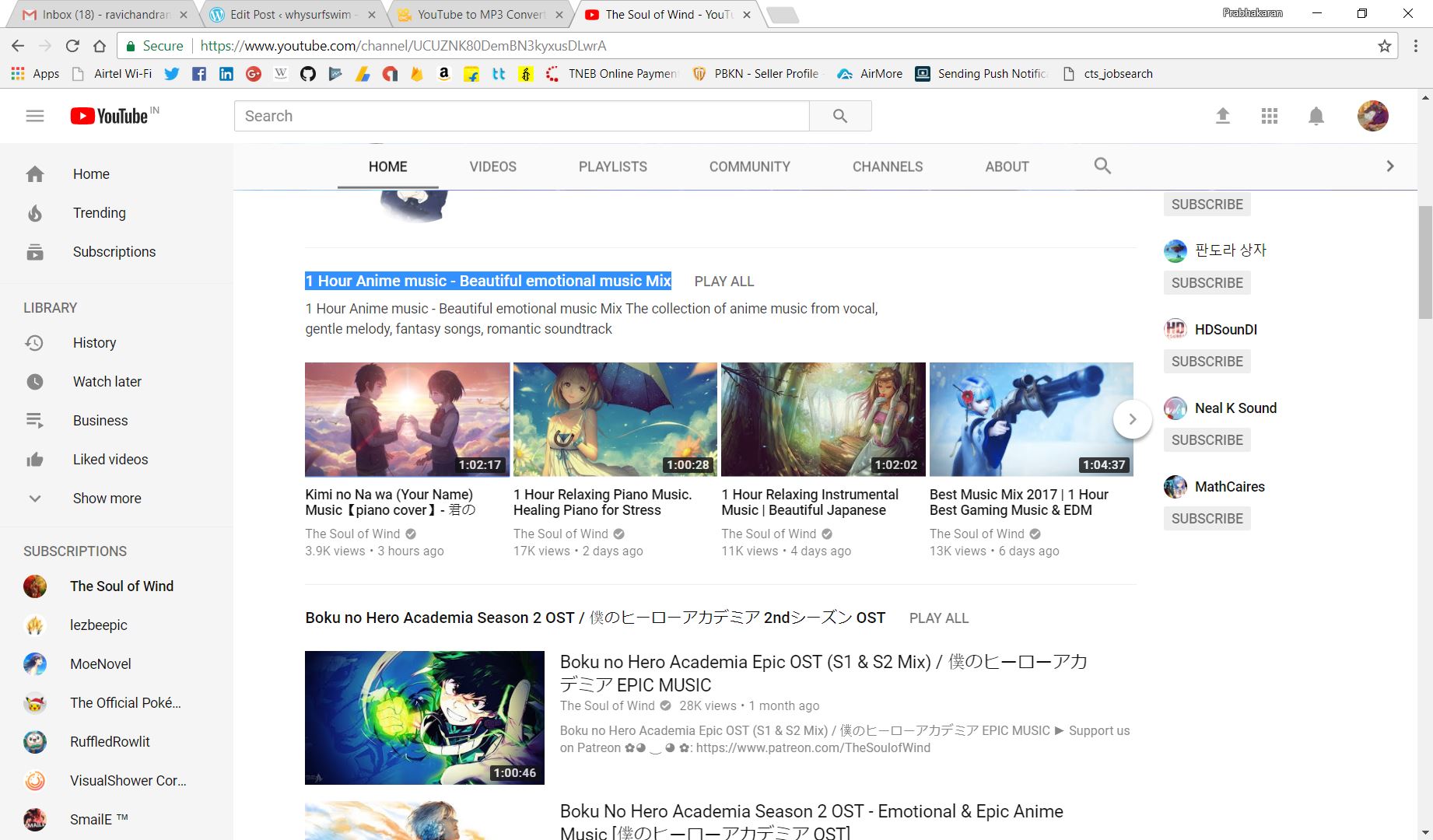This screenshot has height=840, width=1433.
Task: Click the next arrow on the video carousel
Action: 1133,419
